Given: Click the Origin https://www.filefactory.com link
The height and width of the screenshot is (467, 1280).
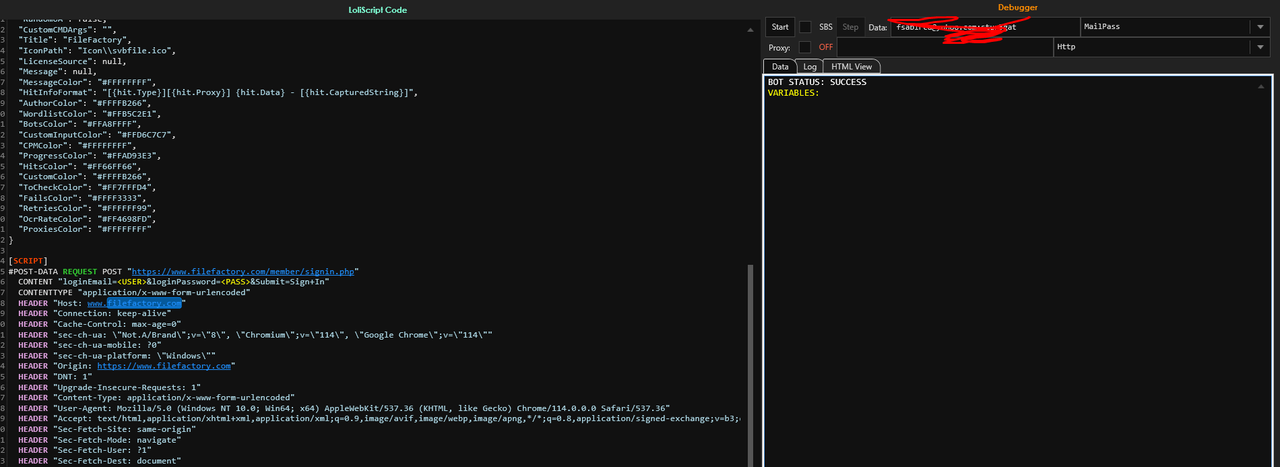Looking at the screenshot, I should point(164,365).
